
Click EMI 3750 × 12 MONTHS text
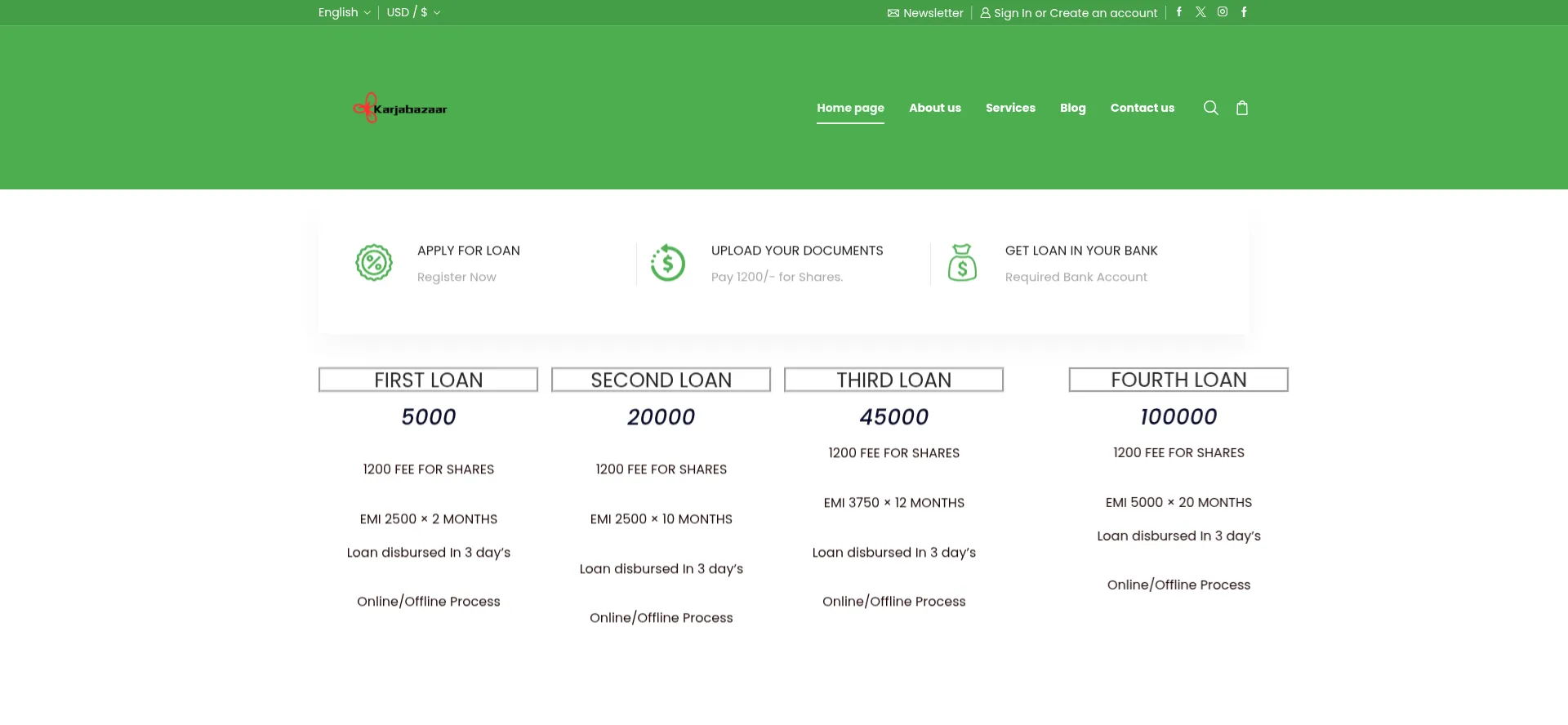click(x=893, y=503)
